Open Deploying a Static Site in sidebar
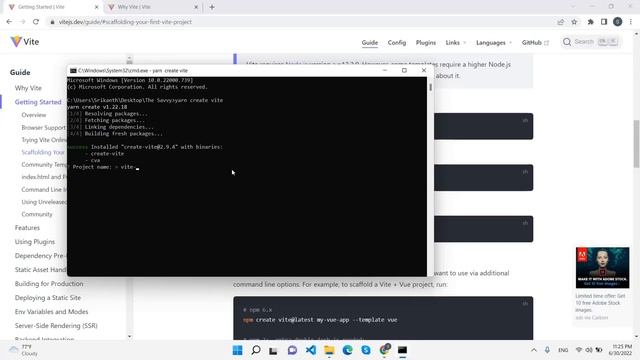Image resolution: width=640 pixels, height=360 pixels. pyautogui.click(x=48, y=298)
